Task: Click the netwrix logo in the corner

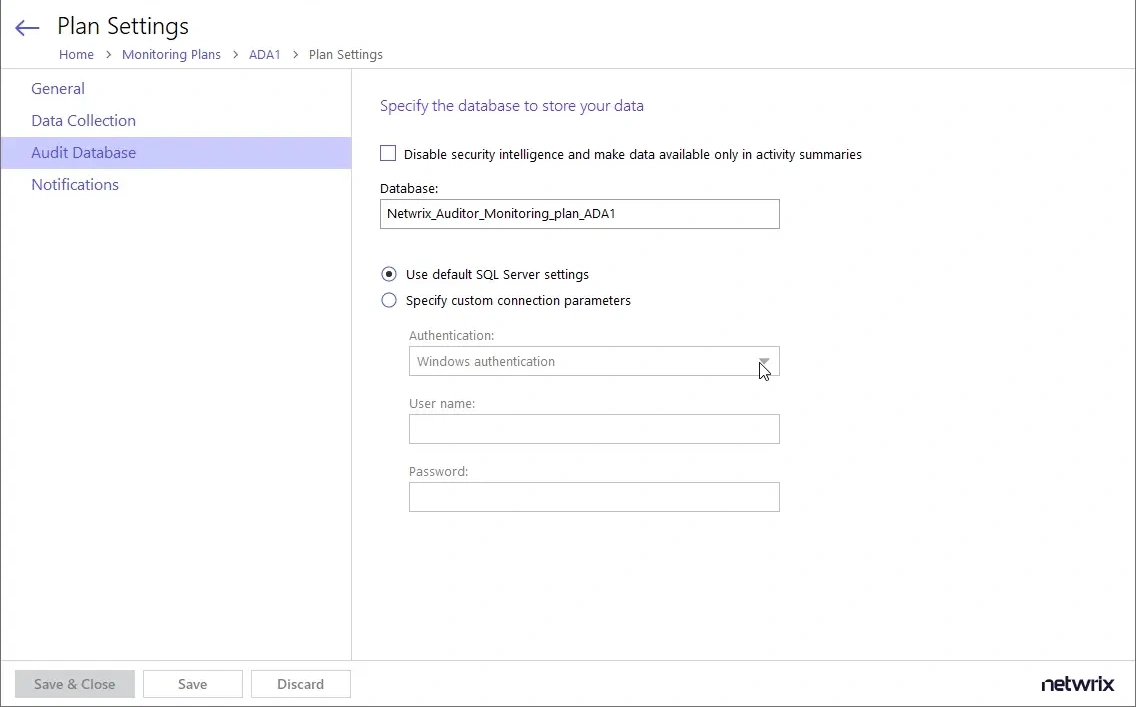Action: pyautogui.click(x=1077, y=684)
